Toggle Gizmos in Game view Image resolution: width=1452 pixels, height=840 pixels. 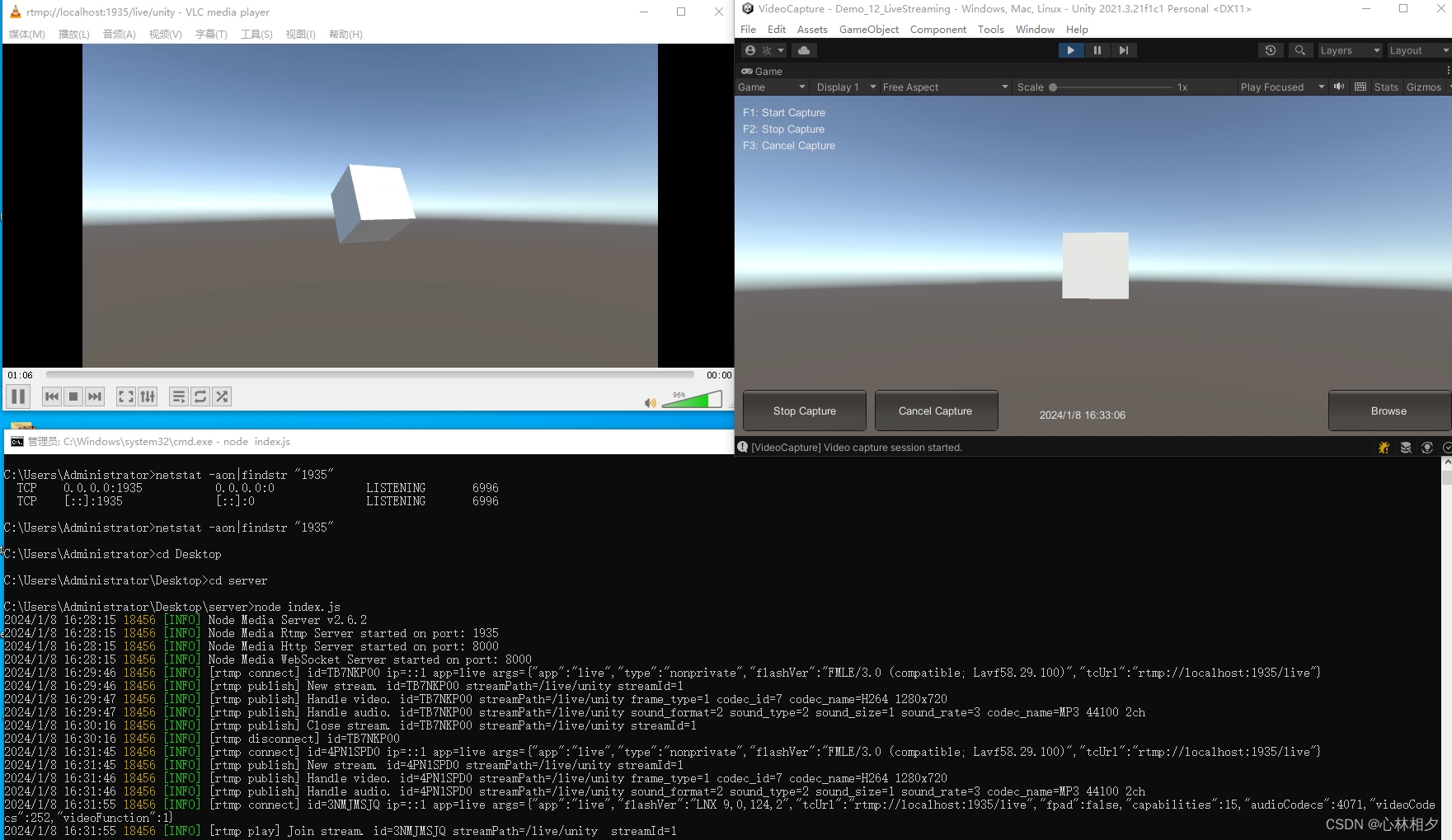point(1423,87)
